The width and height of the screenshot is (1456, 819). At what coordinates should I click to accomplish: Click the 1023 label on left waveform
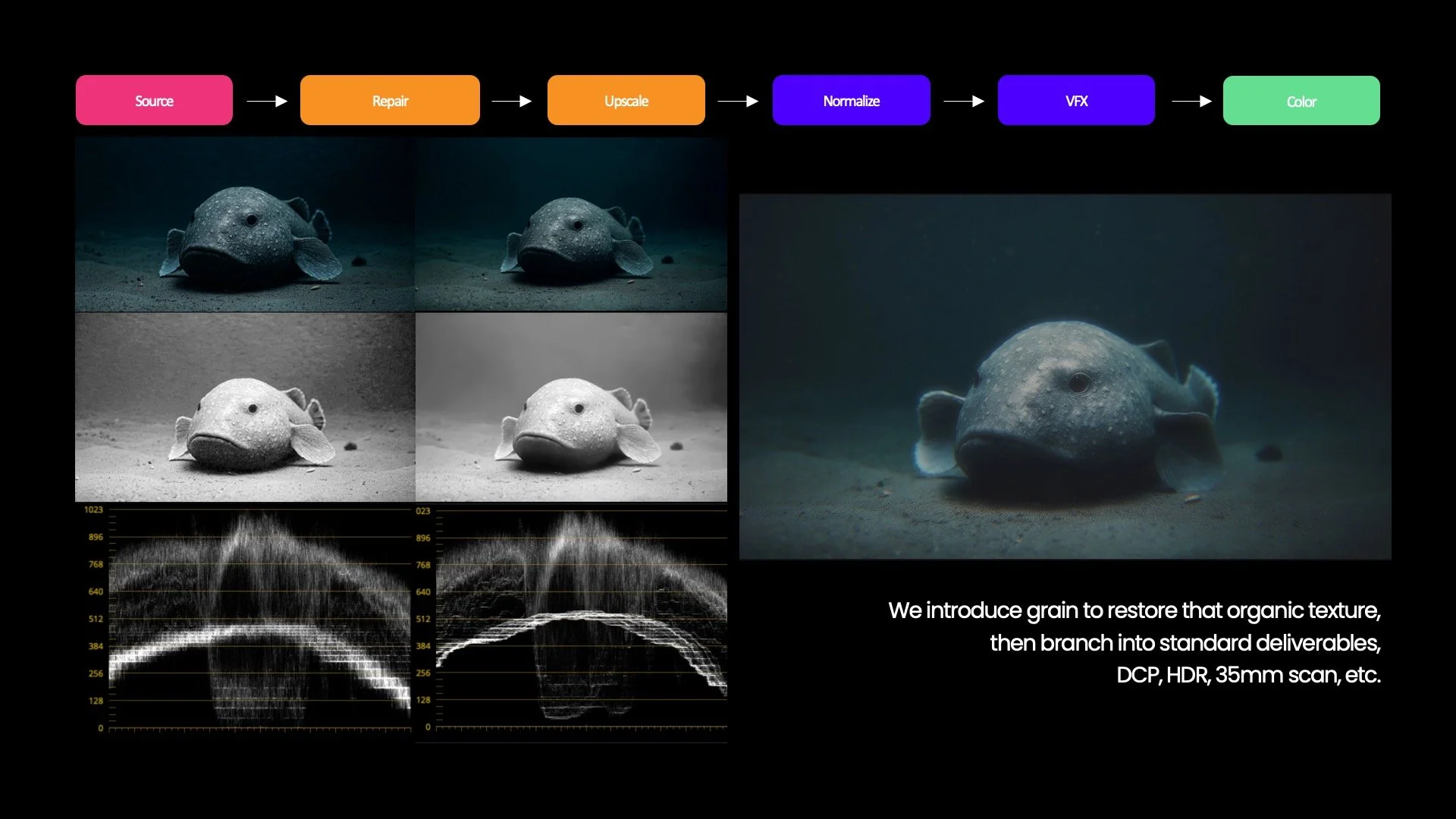coord(93,510)
